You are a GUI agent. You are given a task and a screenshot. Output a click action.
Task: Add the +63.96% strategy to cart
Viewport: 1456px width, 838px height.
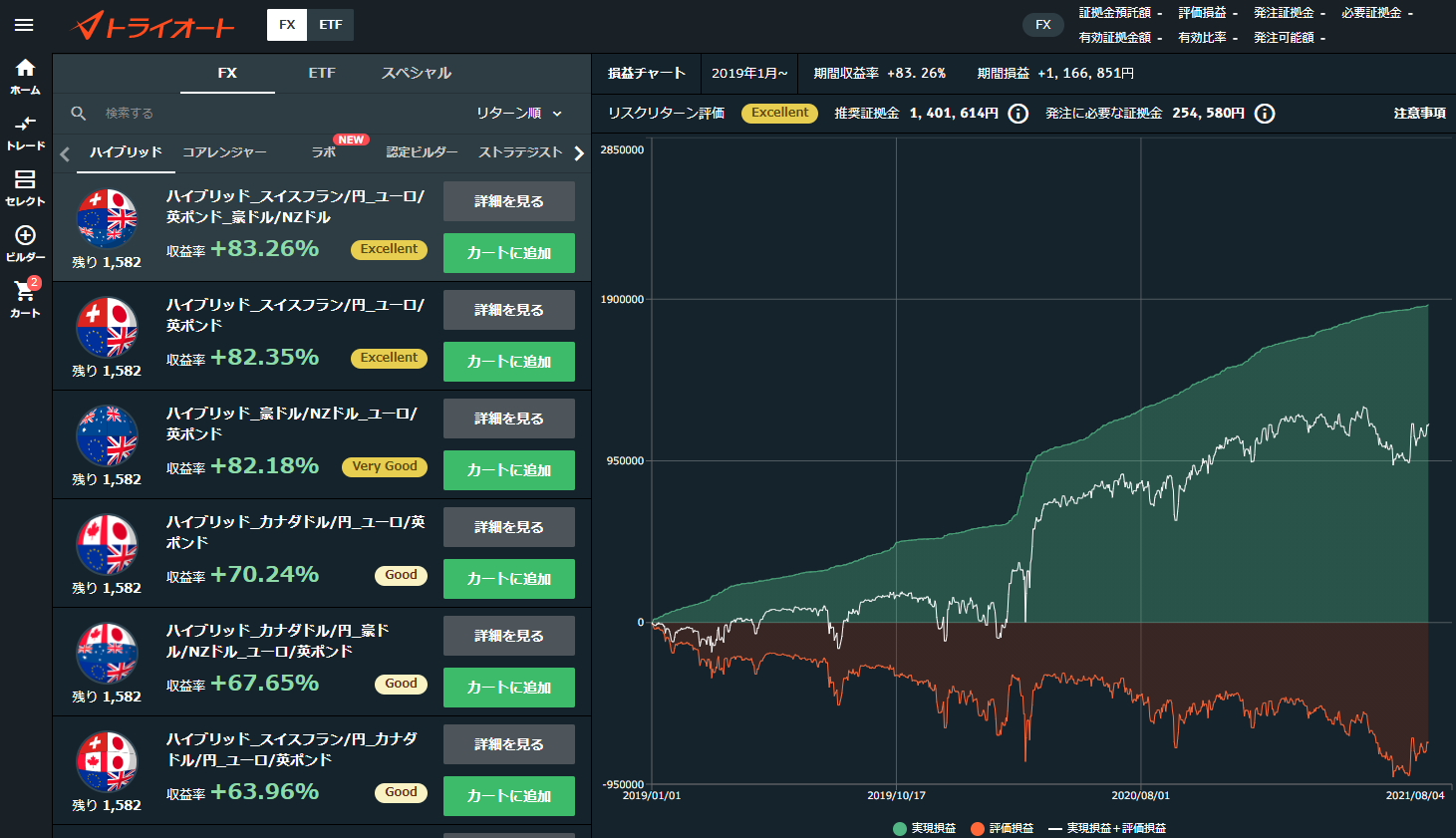point(509,796)
